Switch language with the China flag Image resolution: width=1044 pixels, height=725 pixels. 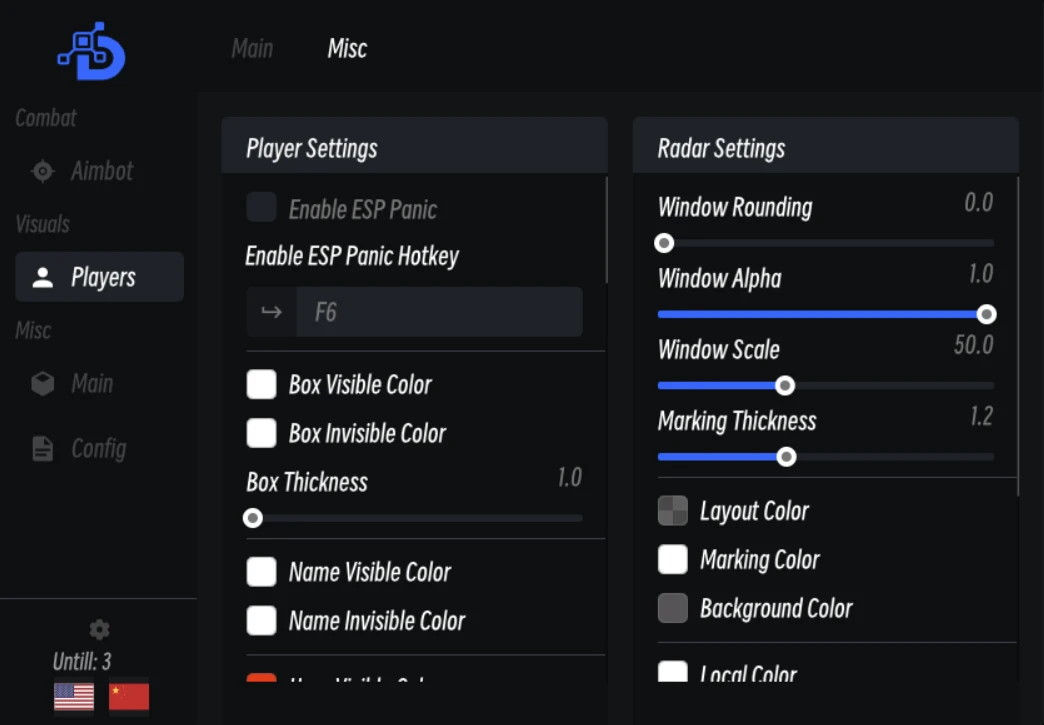coord(129,697)
